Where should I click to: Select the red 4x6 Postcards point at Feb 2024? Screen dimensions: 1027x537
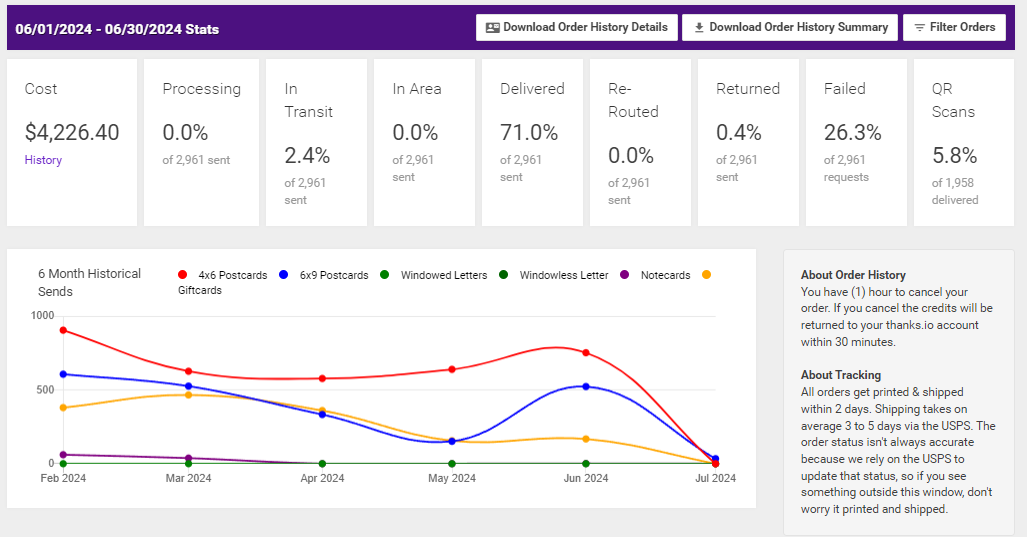63,330
